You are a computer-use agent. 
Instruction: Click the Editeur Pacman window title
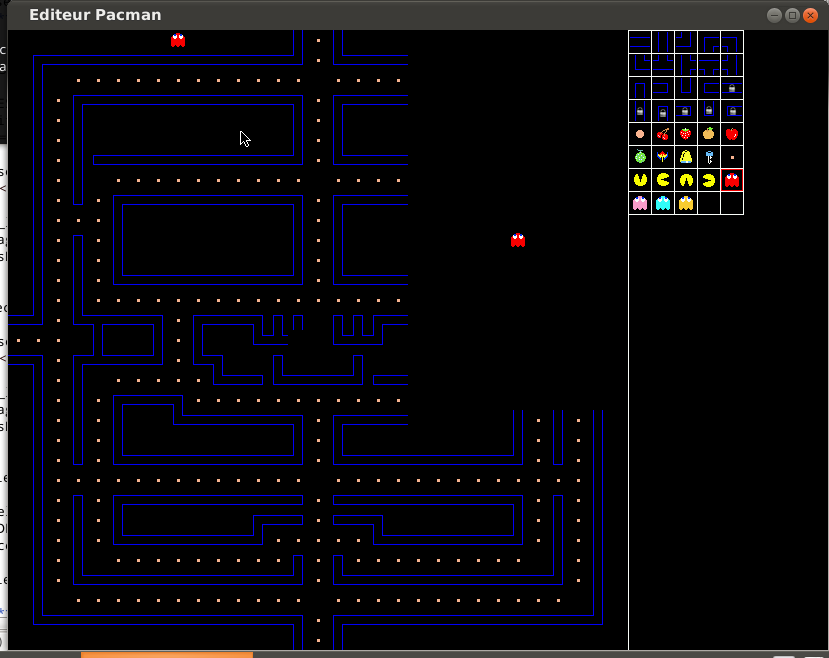[x=95, y=15]
